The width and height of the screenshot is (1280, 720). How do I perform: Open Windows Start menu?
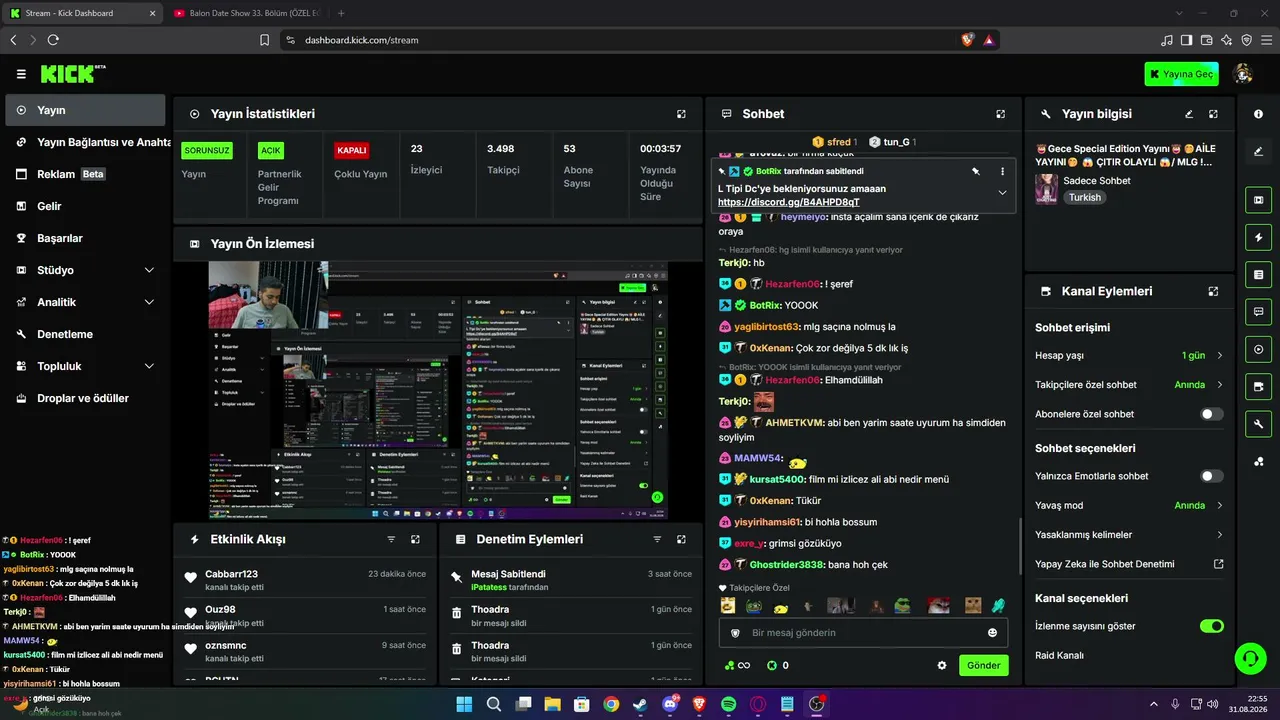464,704
